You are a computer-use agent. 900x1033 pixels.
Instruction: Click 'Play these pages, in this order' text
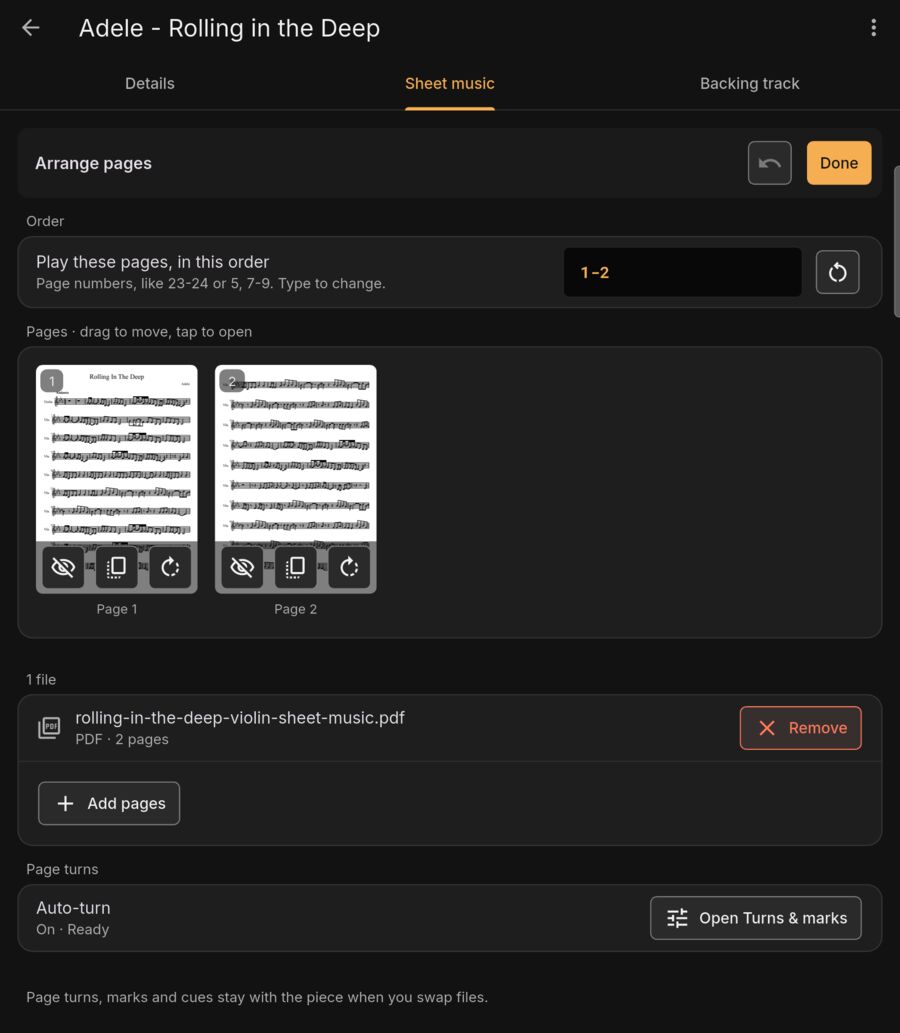pyautogui.click(x=152, y=262)
